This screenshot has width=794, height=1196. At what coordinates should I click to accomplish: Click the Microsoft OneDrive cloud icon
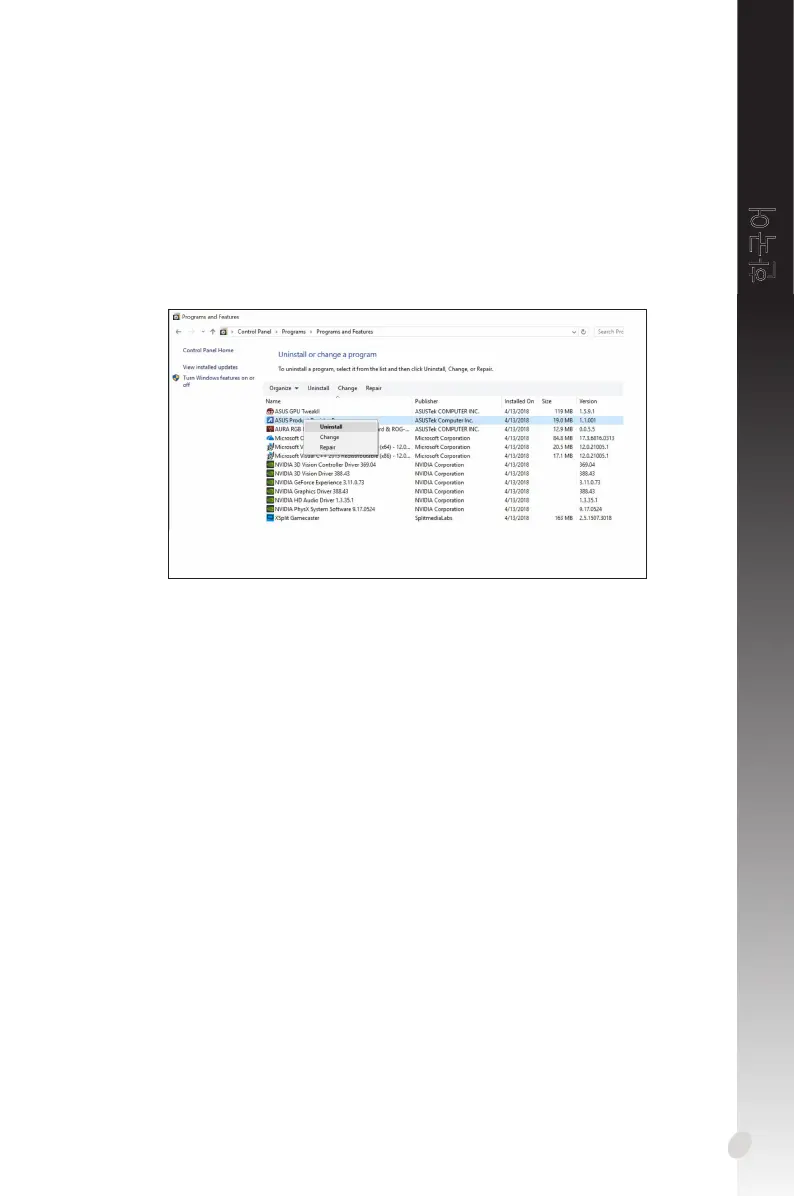coord(270,438)
